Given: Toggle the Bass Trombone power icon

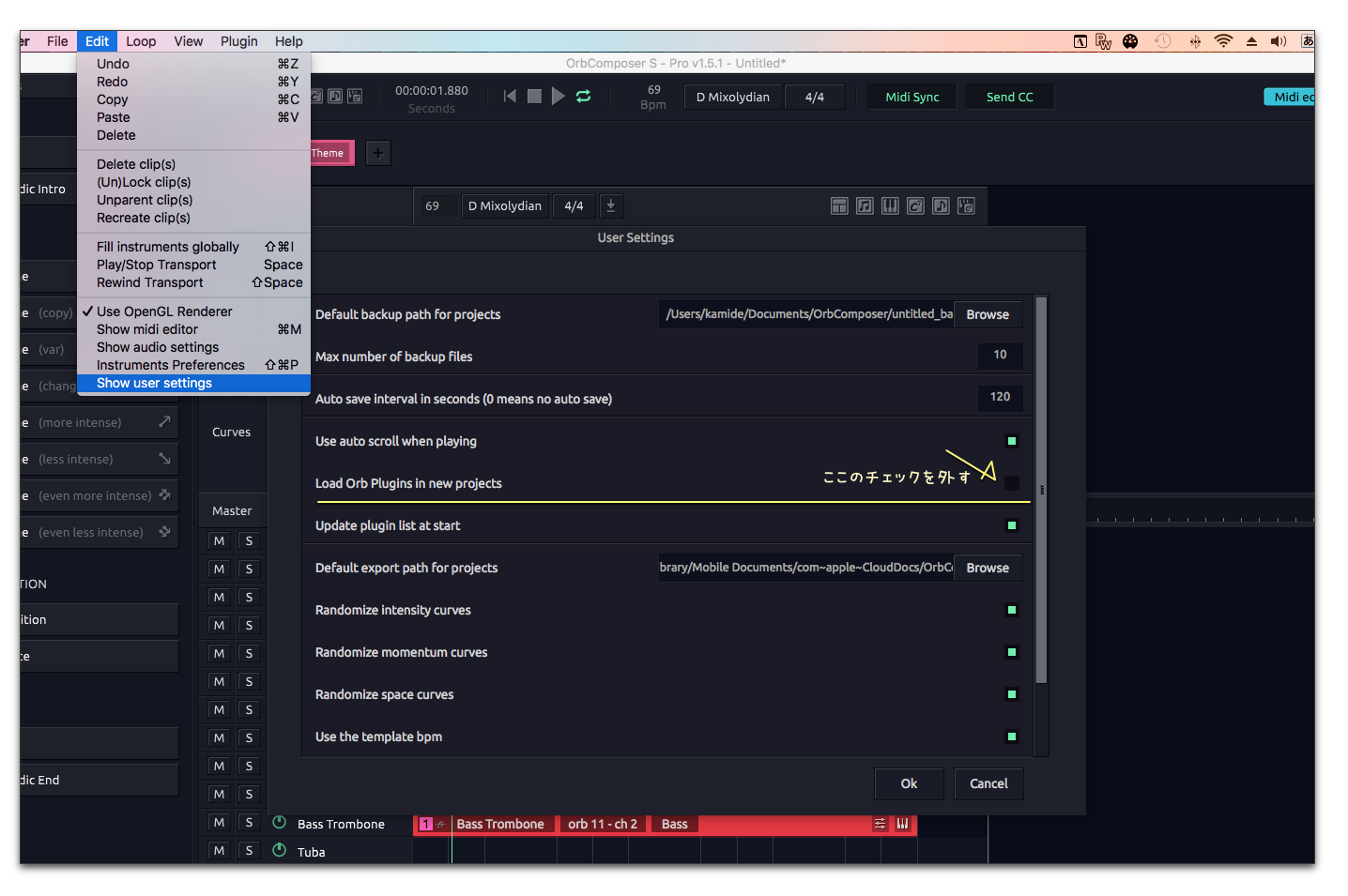Looking at the screenshot, I should click(279, 823).
